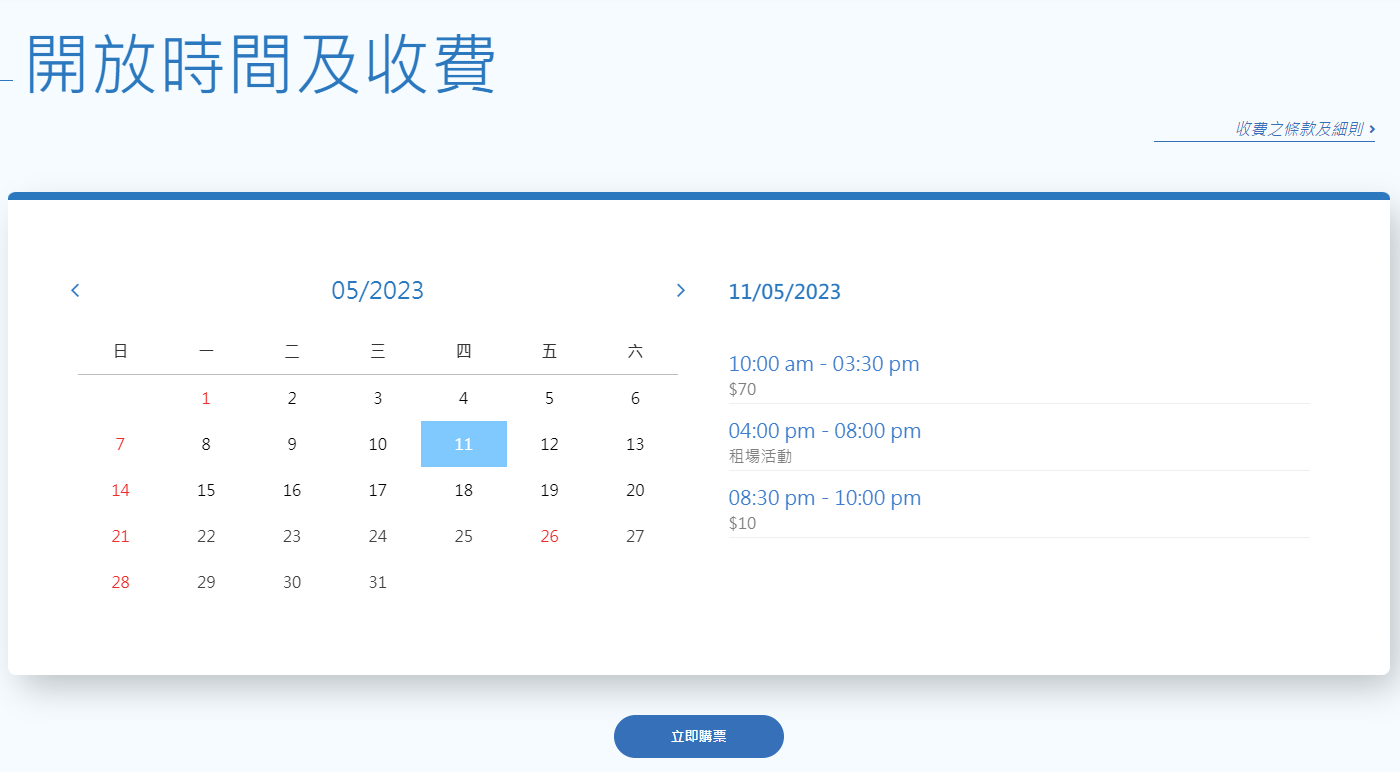
Task: Pick Sunday May 7 from the calendar
Action: (x=120, y=443)
